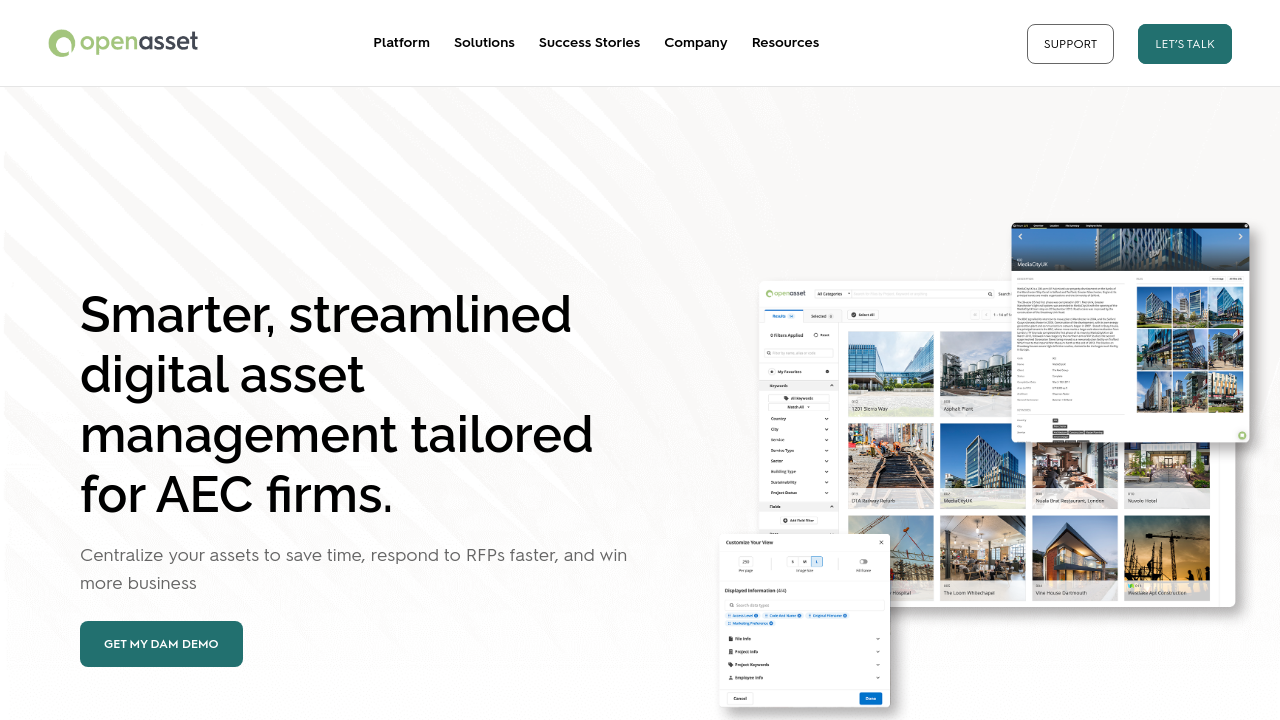The image size is (1280, 720).
Task: Open the All Categories dropdown in mockup
Action: coord(834,294)
